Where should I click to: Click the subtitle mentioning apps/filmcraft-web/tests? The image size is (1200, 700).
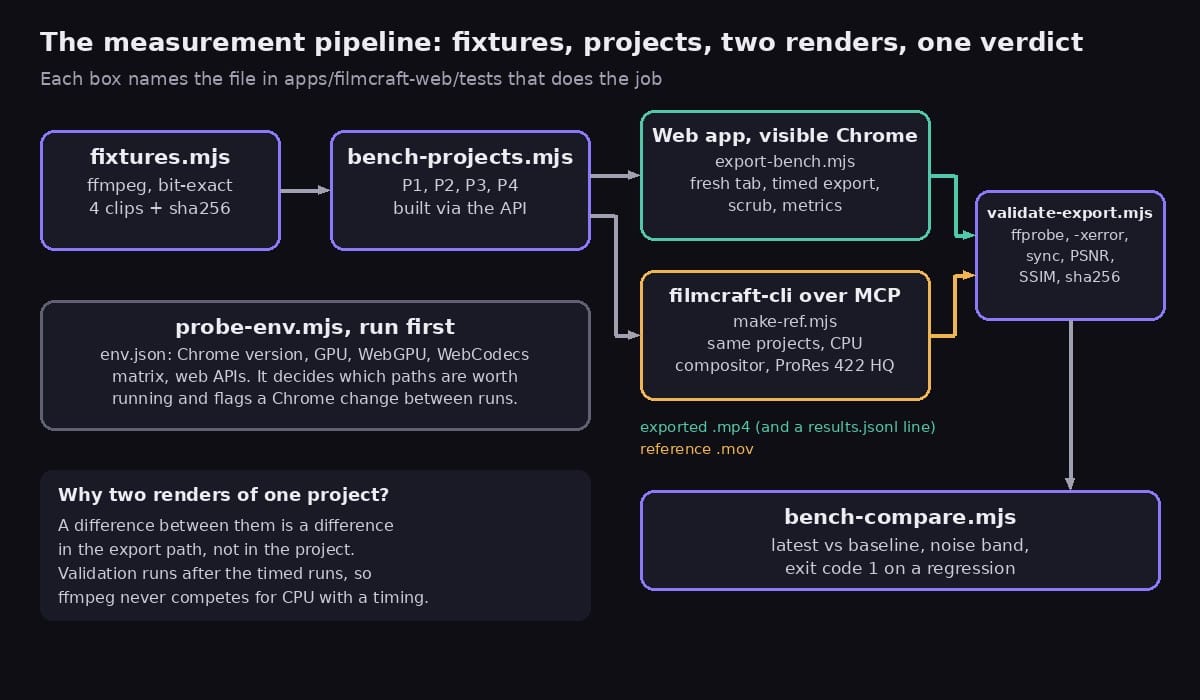[351, 79]
